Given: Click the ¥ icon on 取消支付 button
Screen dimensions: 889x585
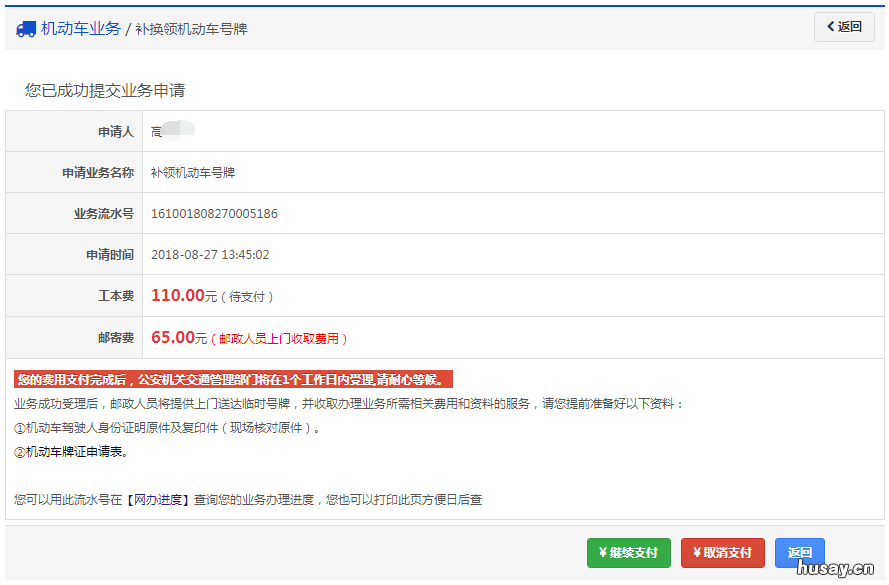Looking at the screenshot, I should (698, 552).
